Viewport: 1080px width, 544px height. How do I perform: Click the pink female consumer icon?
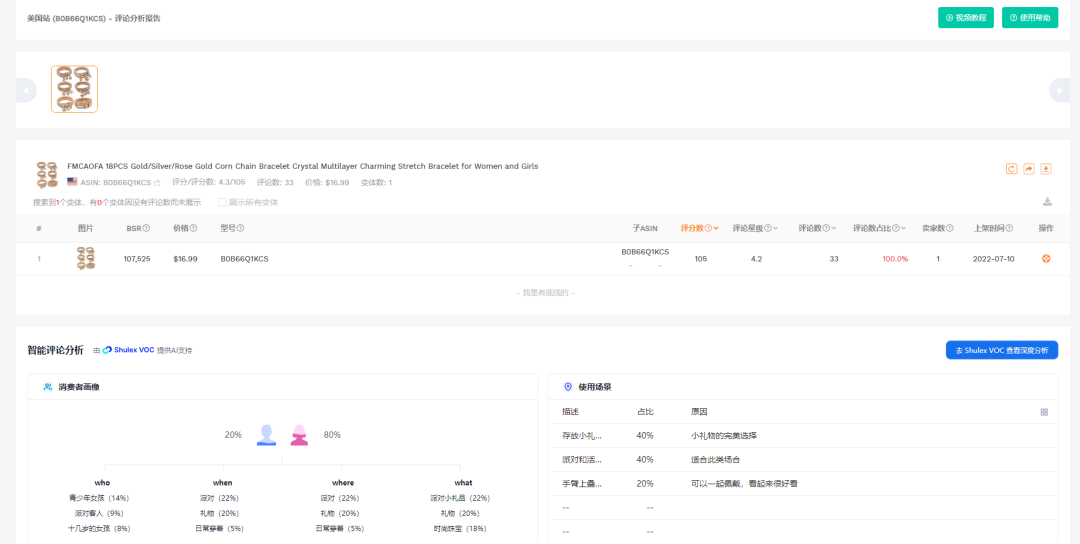pyautogui.click(x=299, y=435)
